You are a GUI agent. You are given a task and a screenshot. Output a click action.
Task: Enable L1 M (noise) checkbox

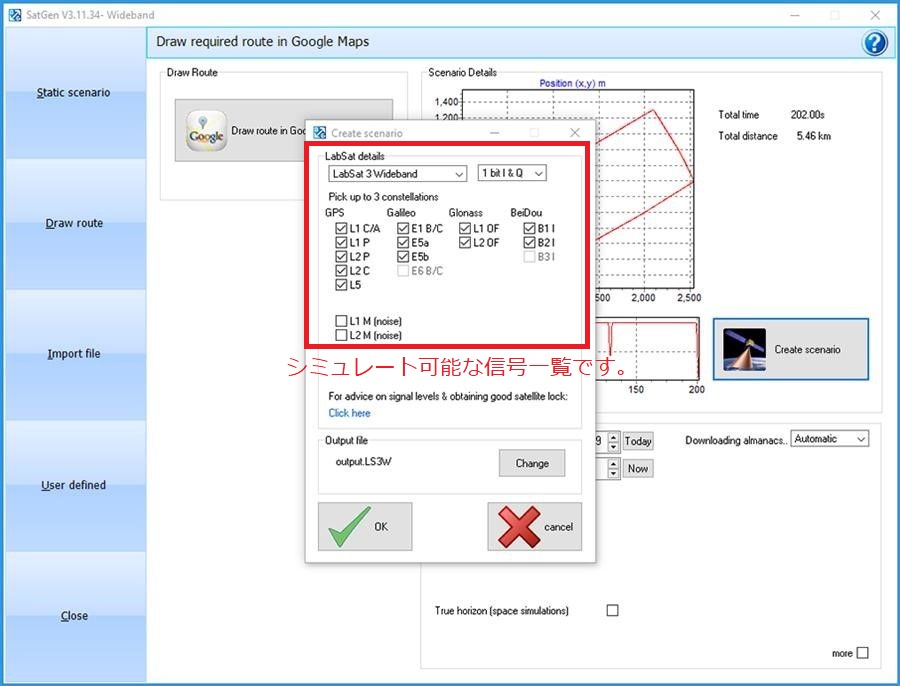[341, 321]
